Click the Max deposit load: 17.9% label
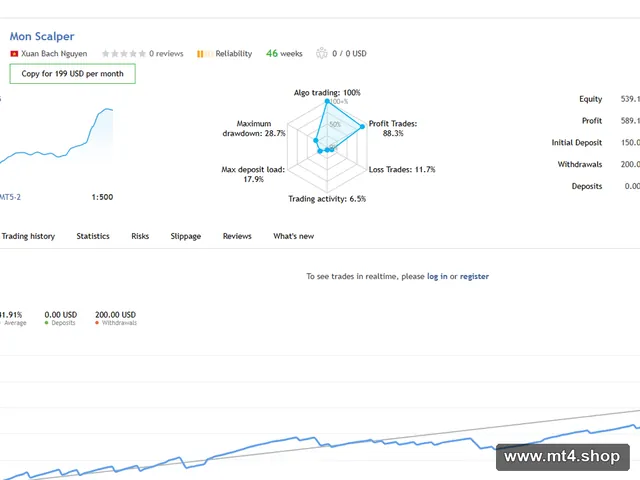Viewport: 640px width, 480px height. click(253, 174)
